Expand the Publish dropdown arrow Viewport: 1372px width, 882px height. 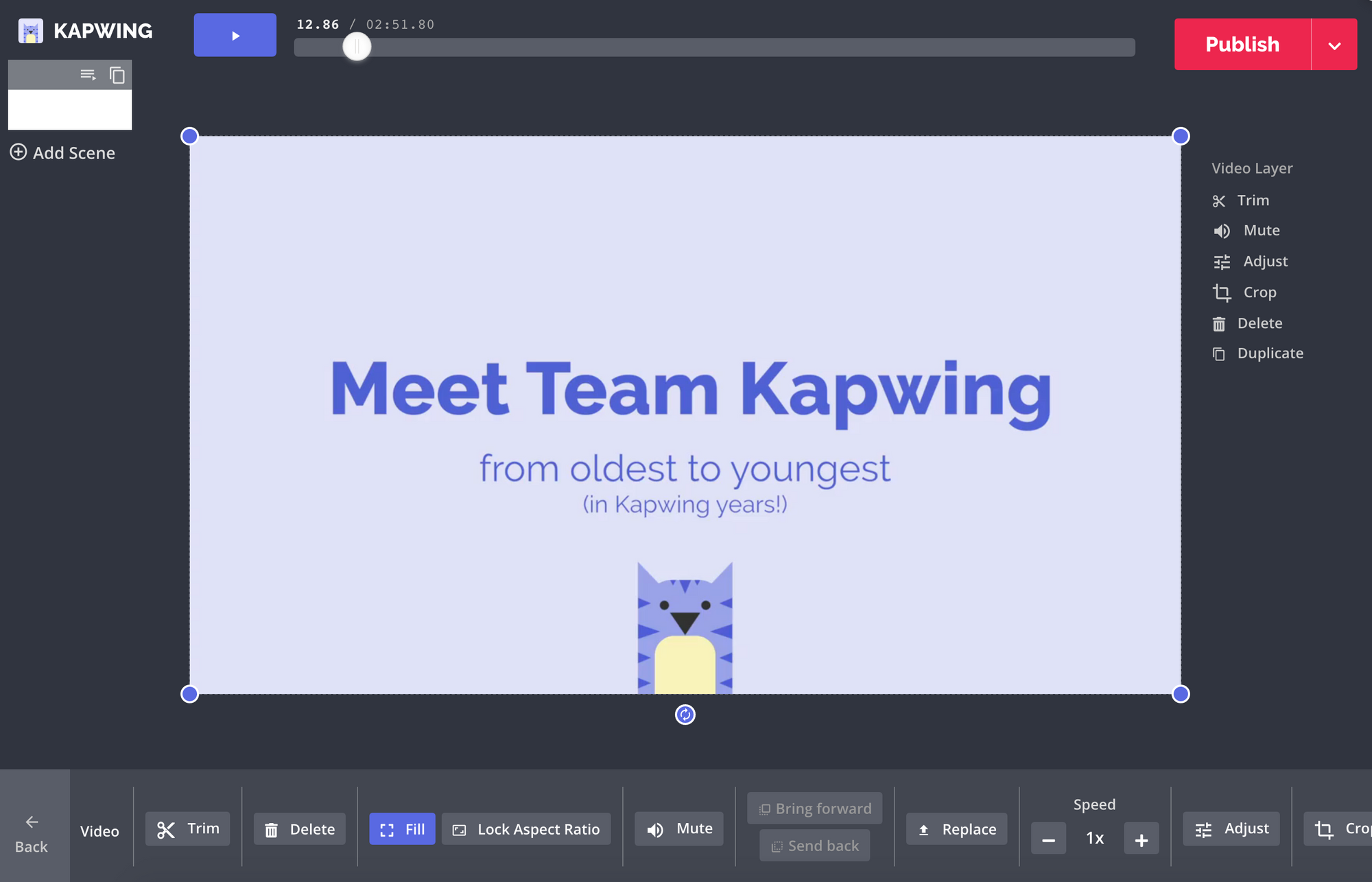click(1334, 45)
